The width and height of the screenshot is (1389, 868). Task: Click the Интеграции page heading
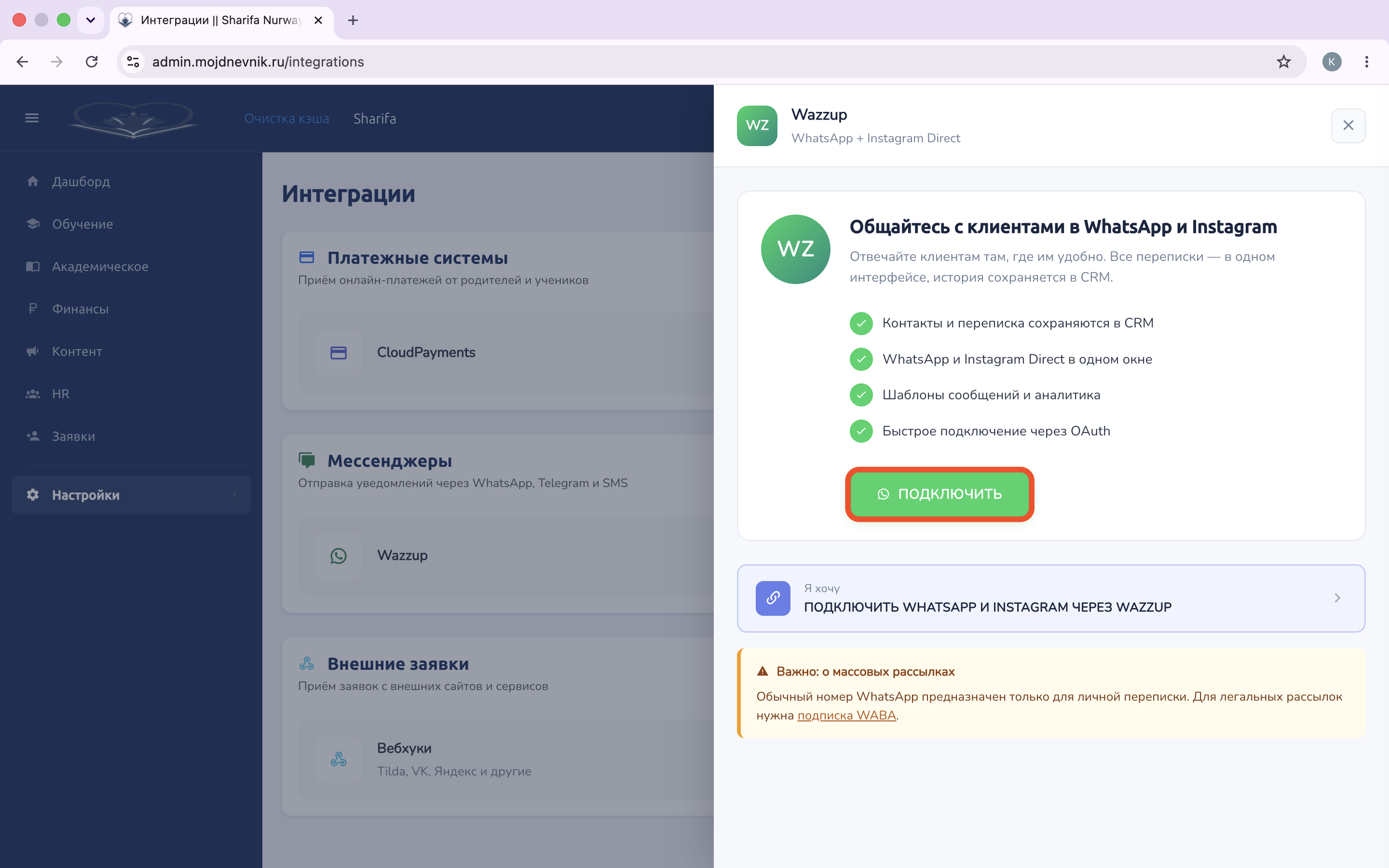click(348, 193)
